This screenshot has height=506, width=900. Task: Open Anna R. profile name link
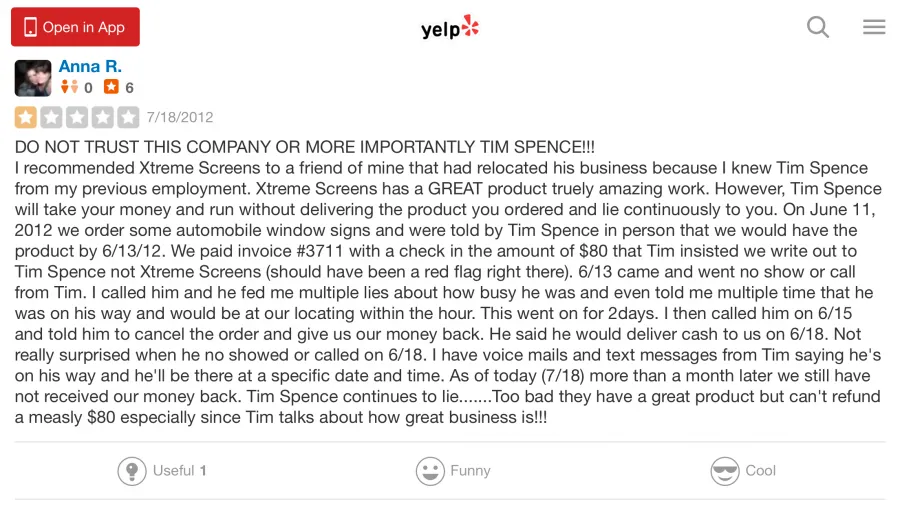pyautogui.click(x=90, y=67)
